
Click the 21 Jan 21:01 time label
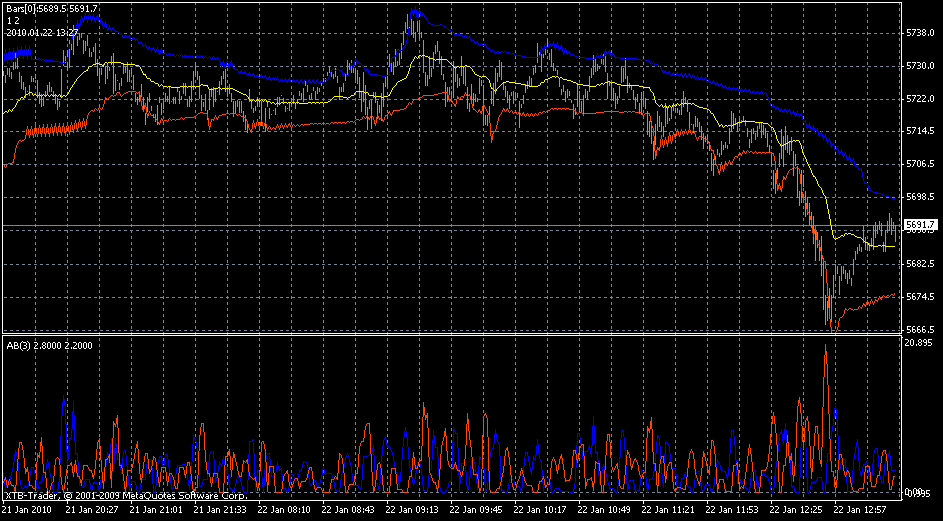[156, 509]
